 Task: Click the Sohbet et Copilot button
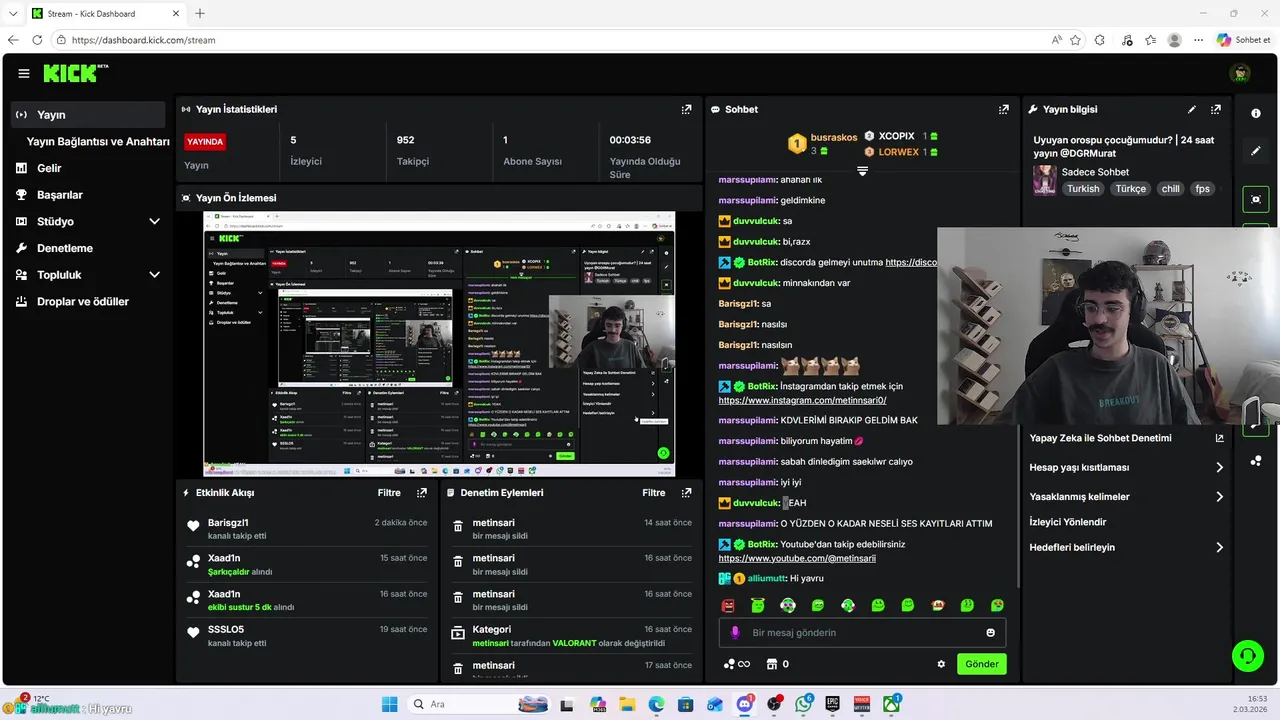point(1244,40)
